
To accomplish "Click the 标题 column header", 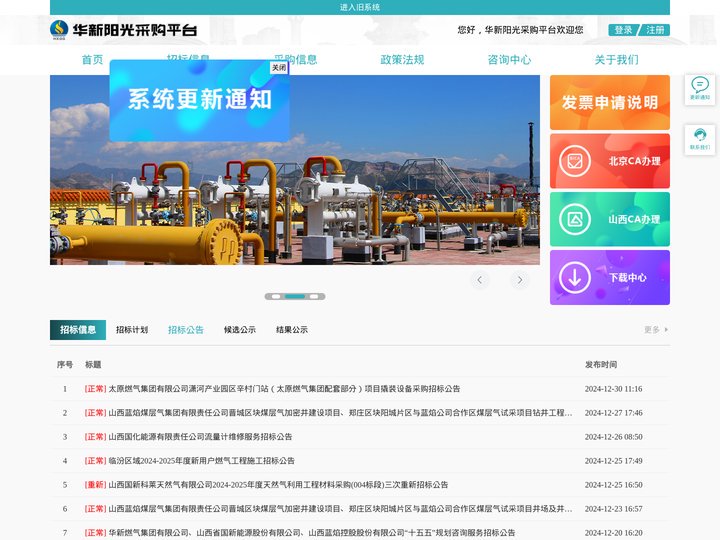I will click(93, 365).
